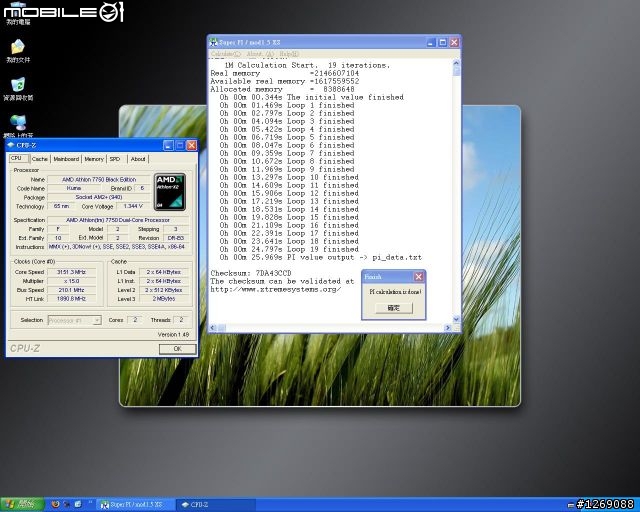Click the AMD Athlon X2 logo in CPU-Z
The image size is (640, 512).
click(170, 192)
